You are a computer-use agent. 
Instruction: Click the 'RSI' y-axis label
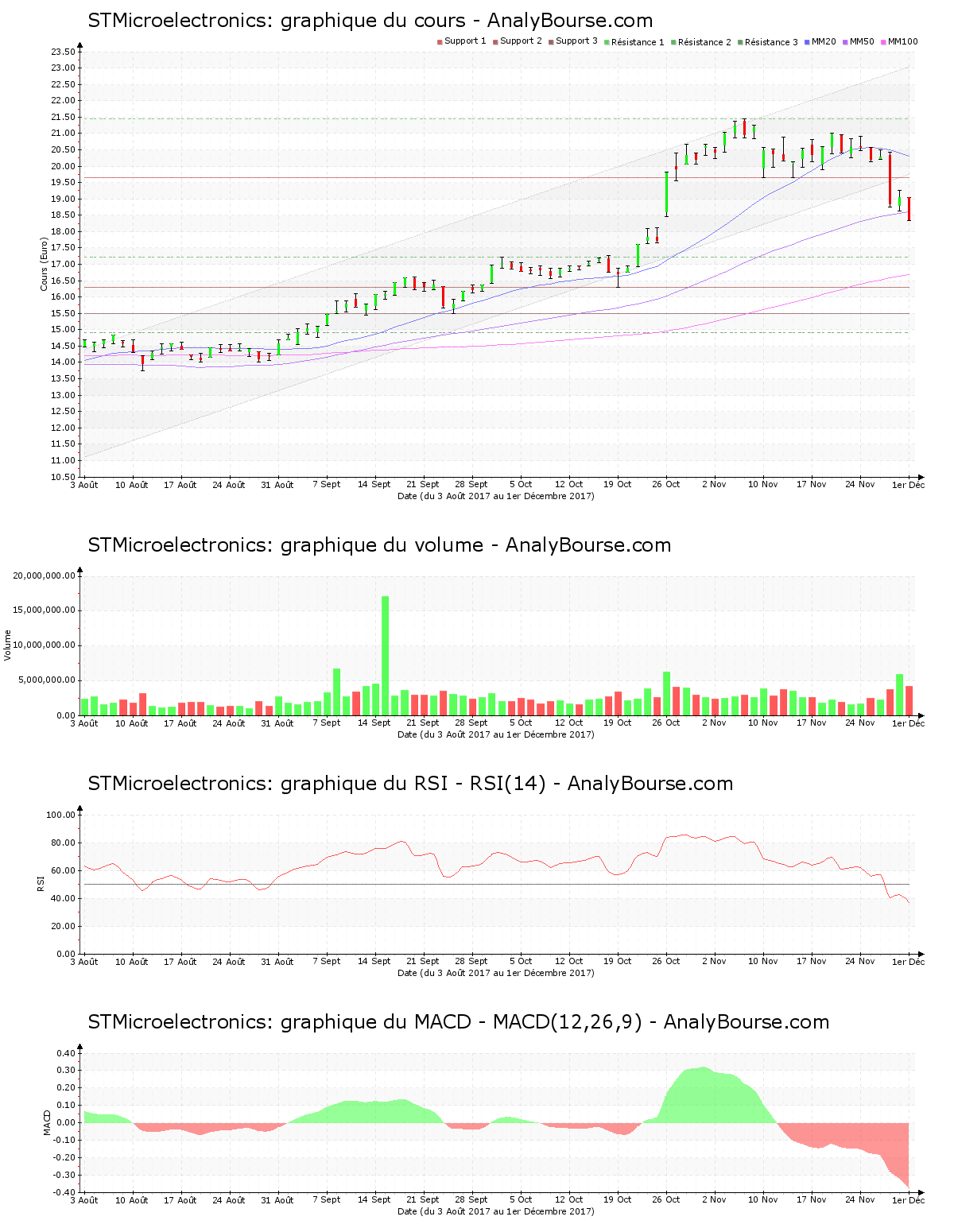tap(40, 883)
